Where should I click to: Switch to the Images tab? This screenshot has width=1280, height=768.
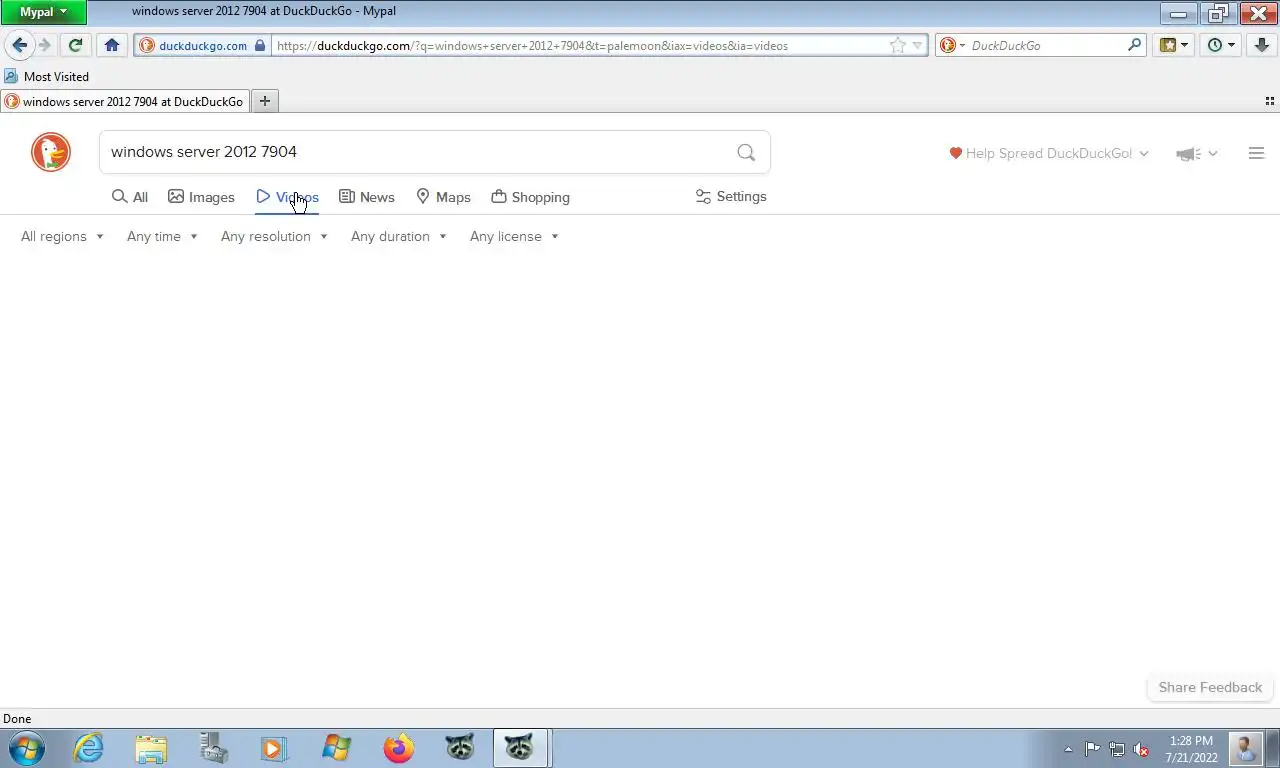[x=201, y=197]
